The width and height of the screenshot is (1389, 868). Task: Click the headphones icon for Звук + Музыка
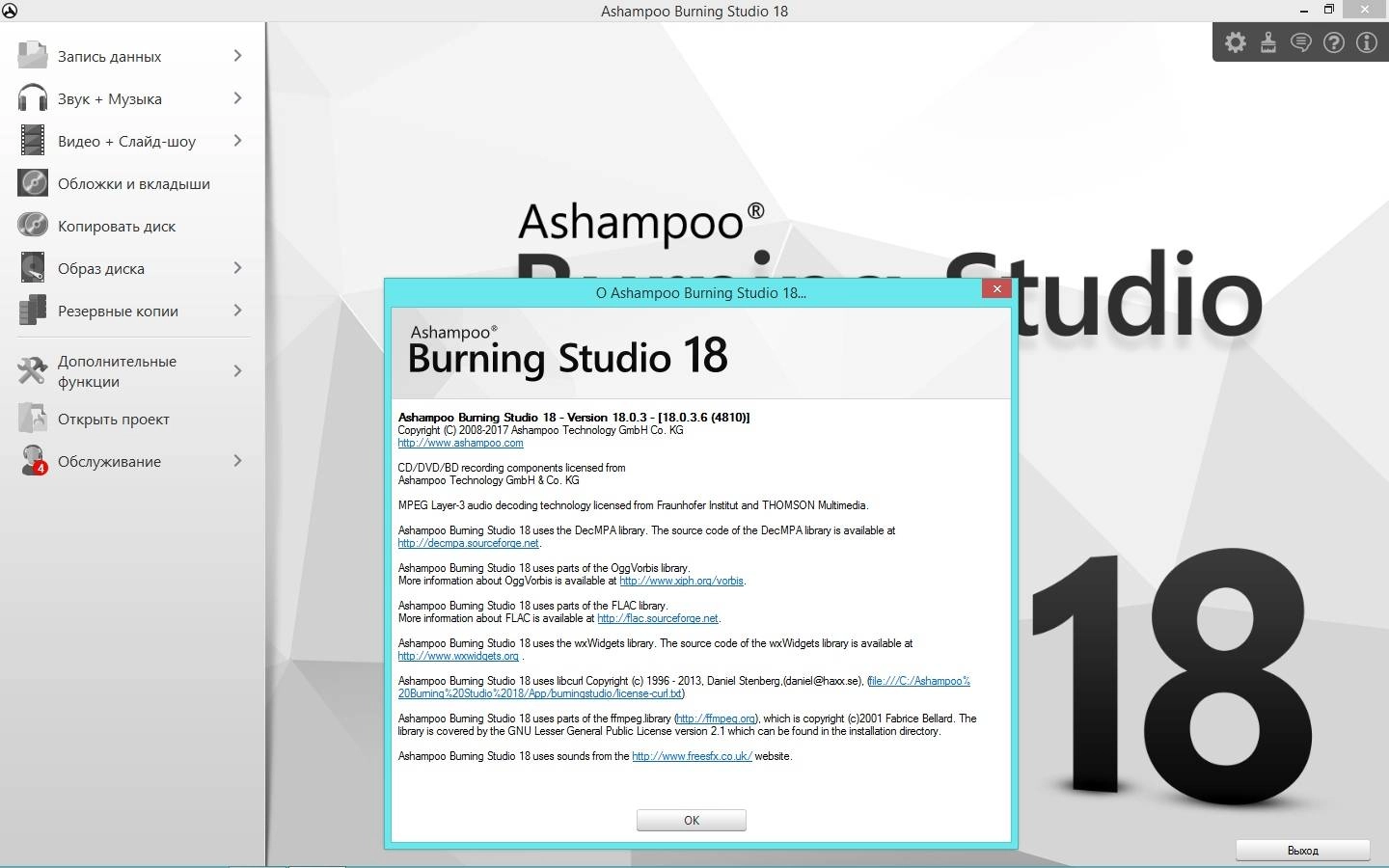(33, 97)
